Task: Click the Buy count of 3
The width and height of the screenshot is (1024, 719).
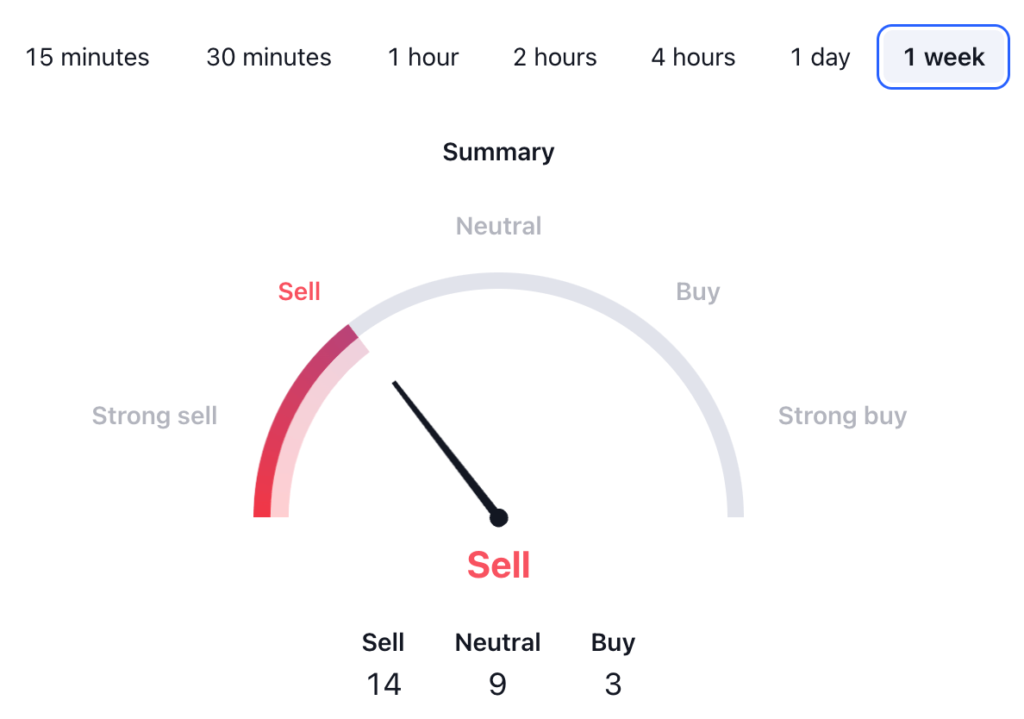Action: point(612,683)
